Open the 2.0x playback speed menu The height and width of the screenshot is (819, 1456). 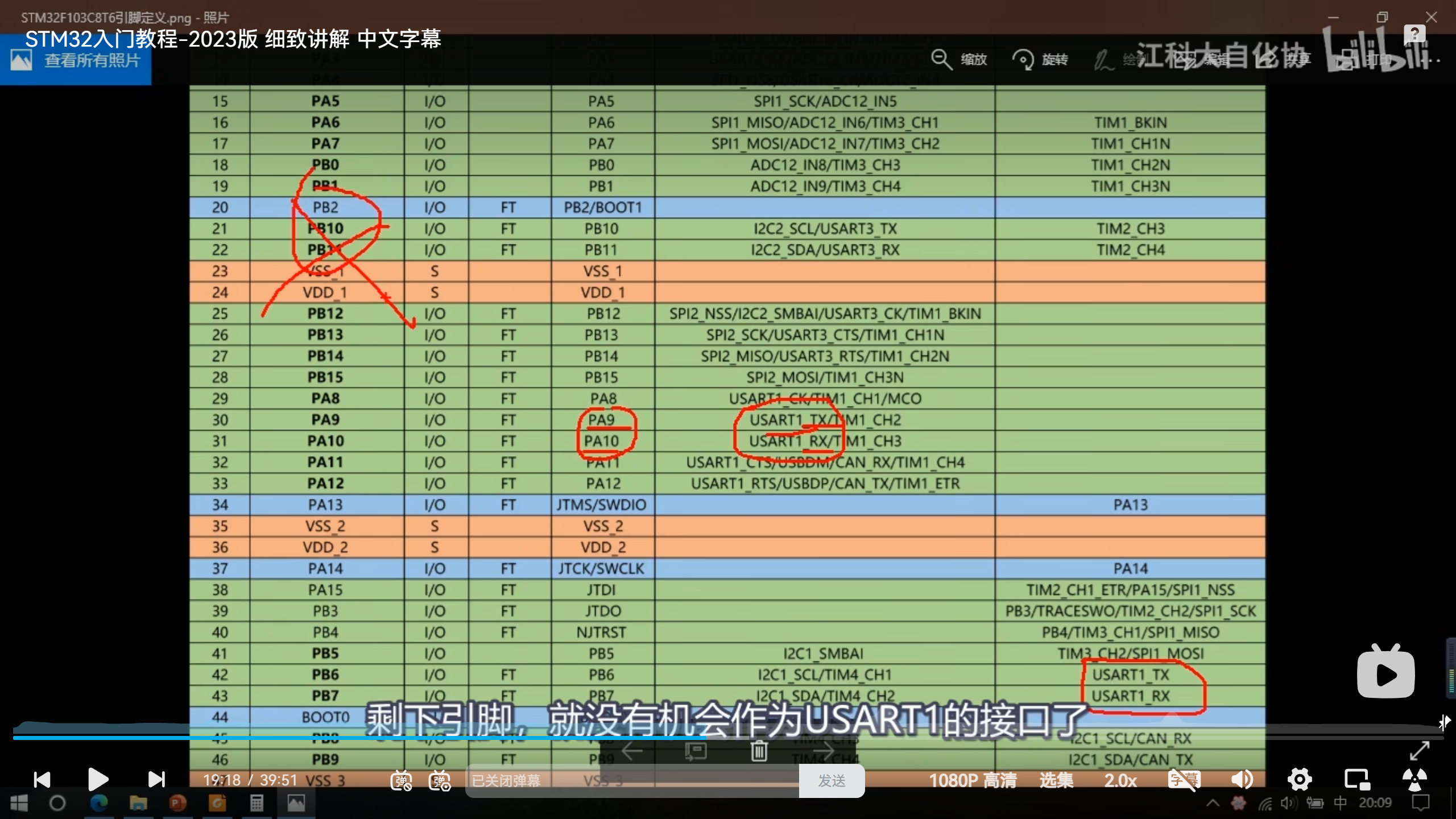(1120, 780)
